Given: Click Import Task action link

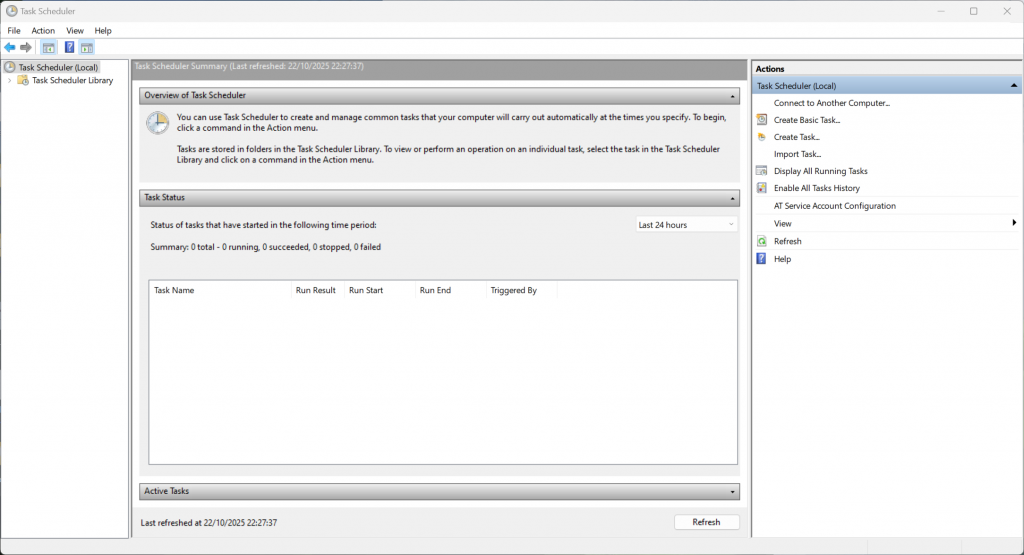Looking at the screenshot, I should click(x=797, y=154).
